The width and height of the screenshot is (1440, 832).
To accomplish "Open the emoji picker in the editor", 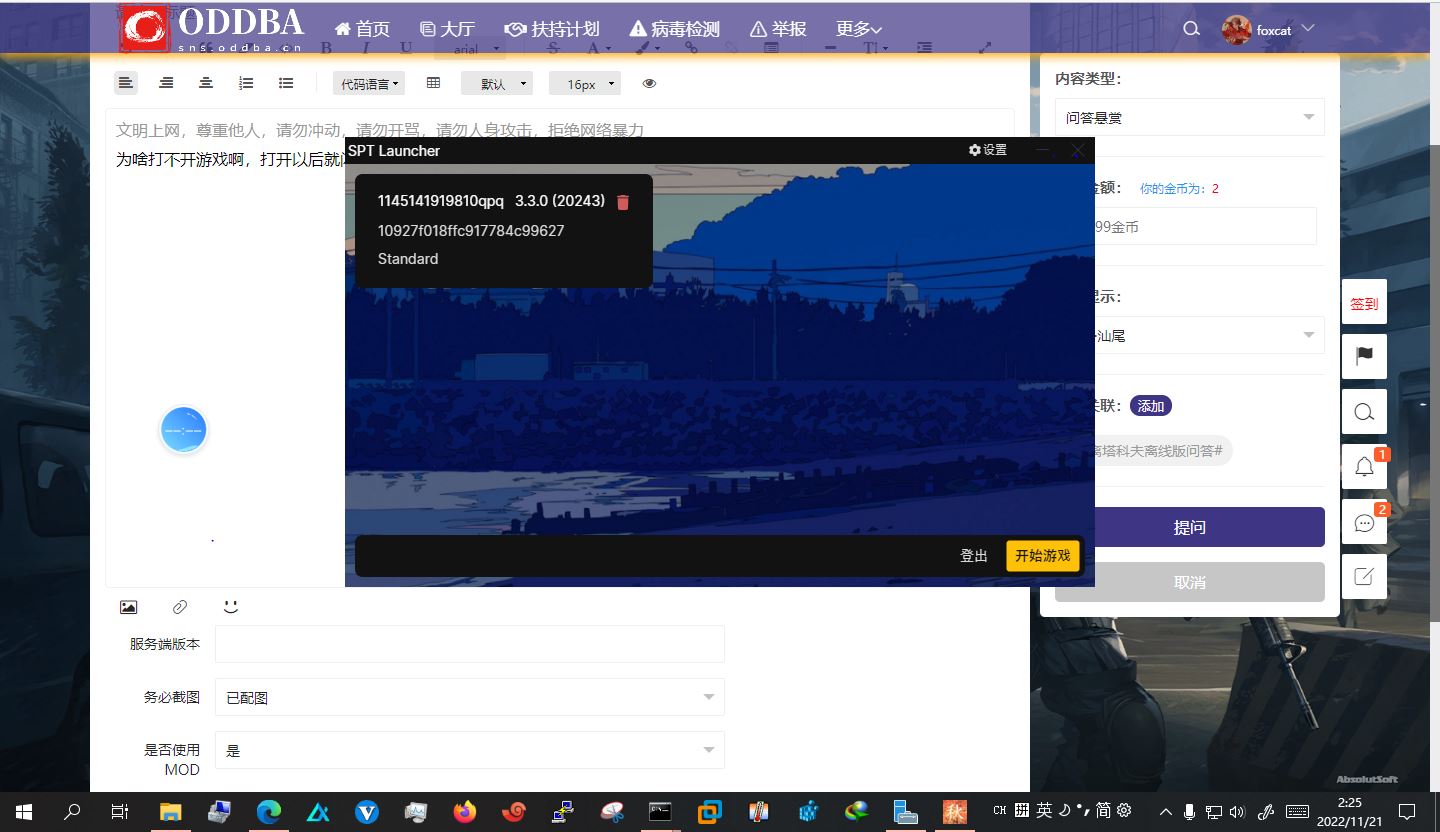I will pos(231,605).
